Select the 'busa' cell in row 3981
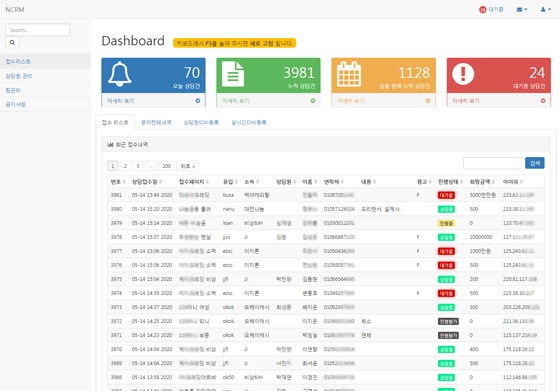The width and height of the screenshot is (560, 391). (x=228, y=195)
